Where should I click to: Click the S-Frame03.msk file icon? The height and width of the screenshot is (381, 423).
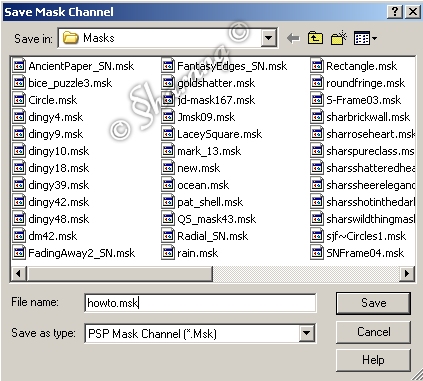coord(317,100)
